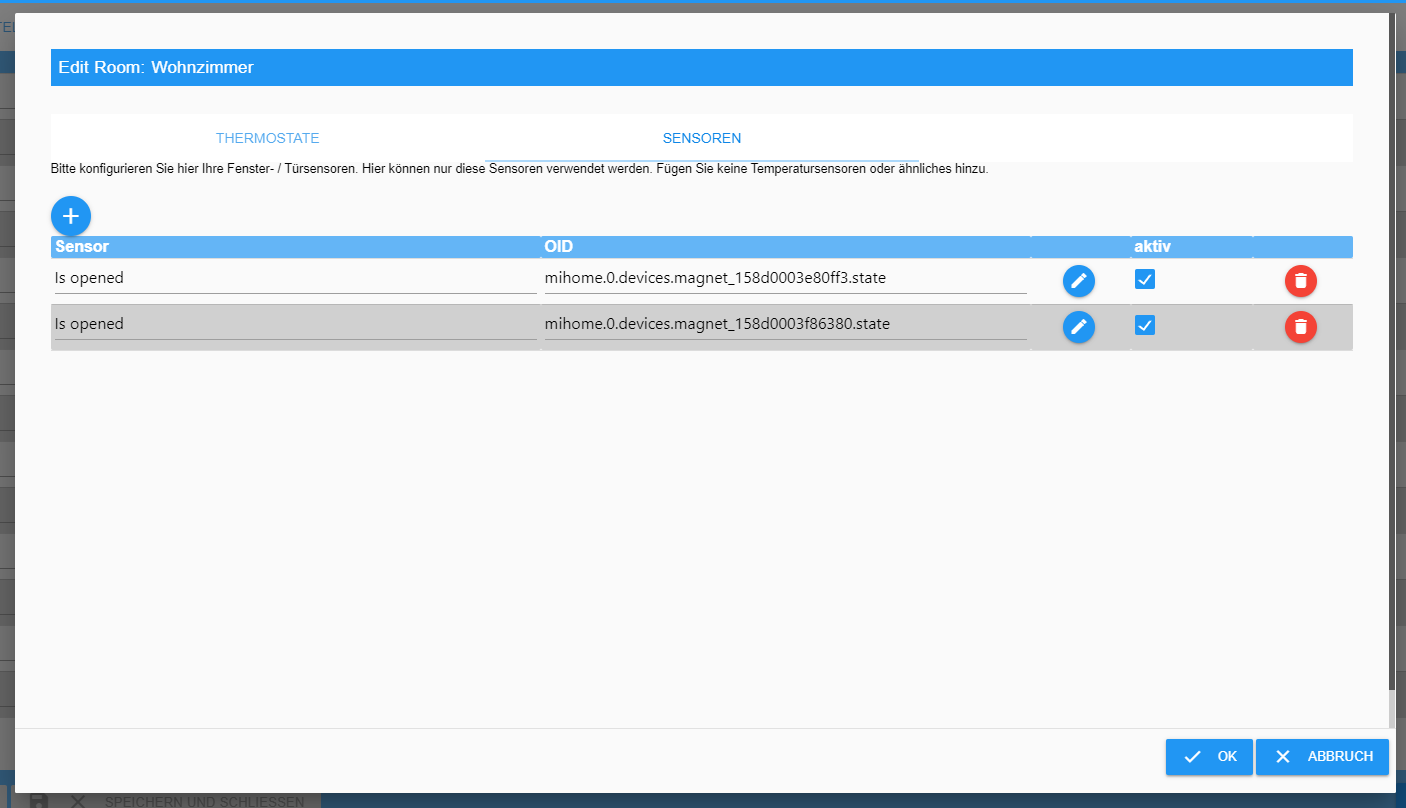Delete sensor magnet_158d0003f86380 with trash icon
Viewport: 1406px width, 808px height.
[x=1301, y=327]
